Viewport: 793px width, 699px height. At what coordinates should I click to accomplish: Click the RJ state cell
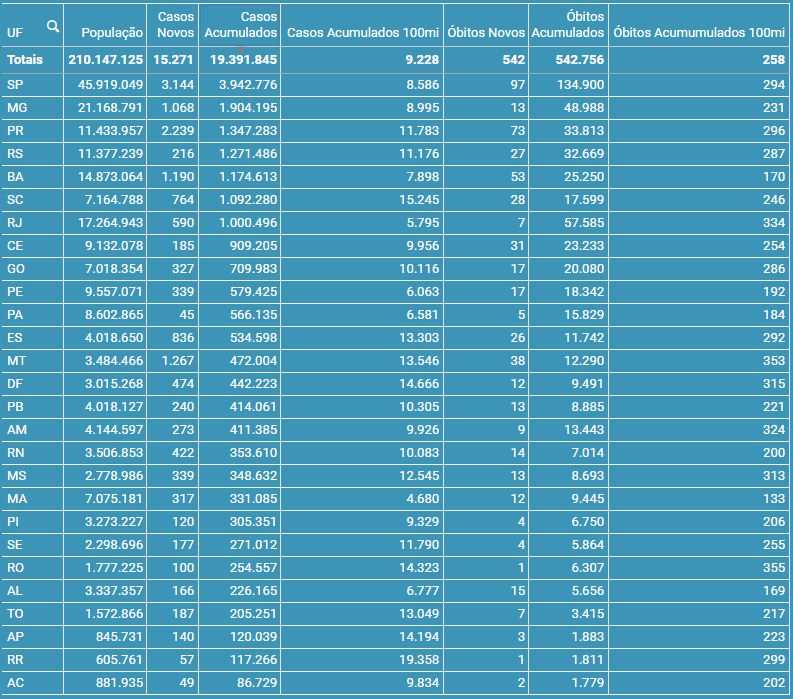15,222
